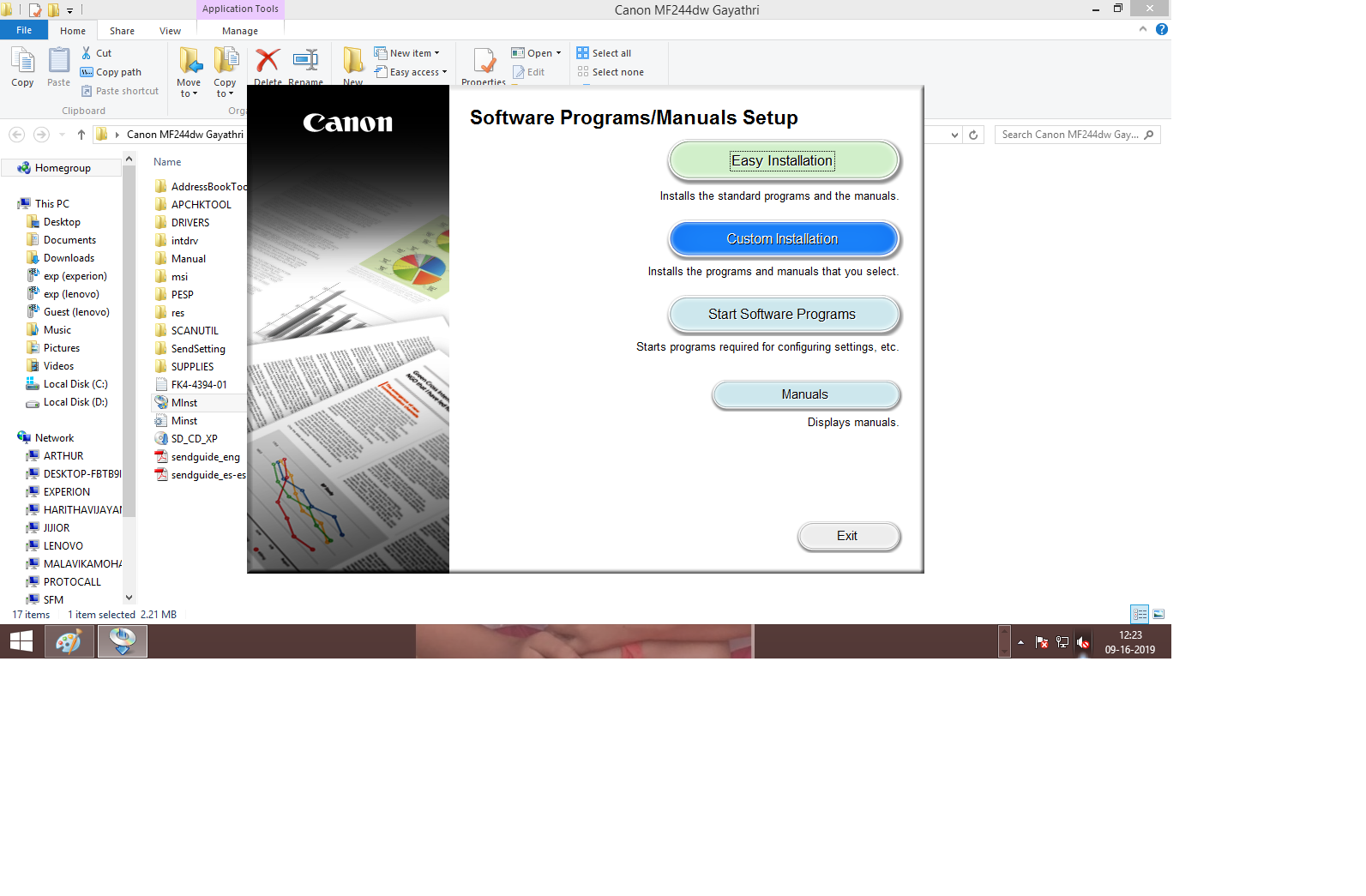Switch to Details view icon
Image resolution: width=1366 pixels, height=896 pixels.
point(1140,614)
